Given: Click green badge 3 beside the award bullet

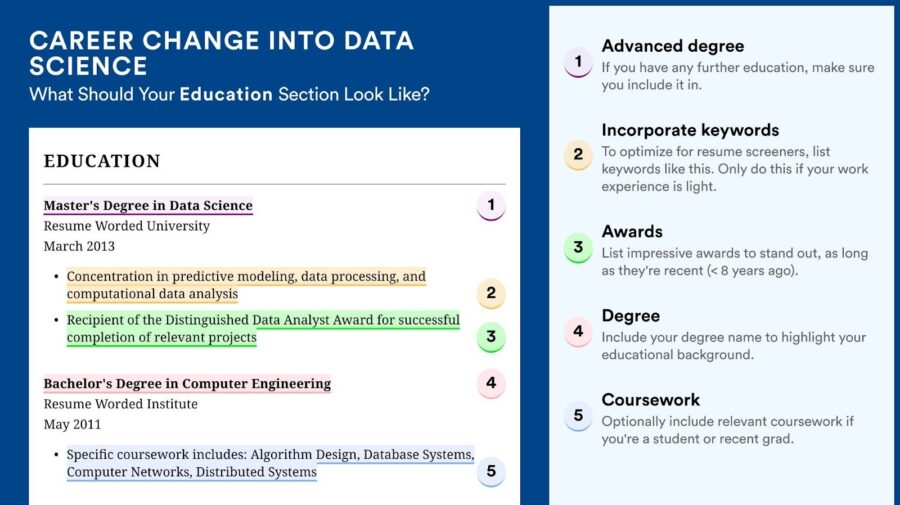Looking at the screenshot, I should pyautogui.click(x=491, y=337).
